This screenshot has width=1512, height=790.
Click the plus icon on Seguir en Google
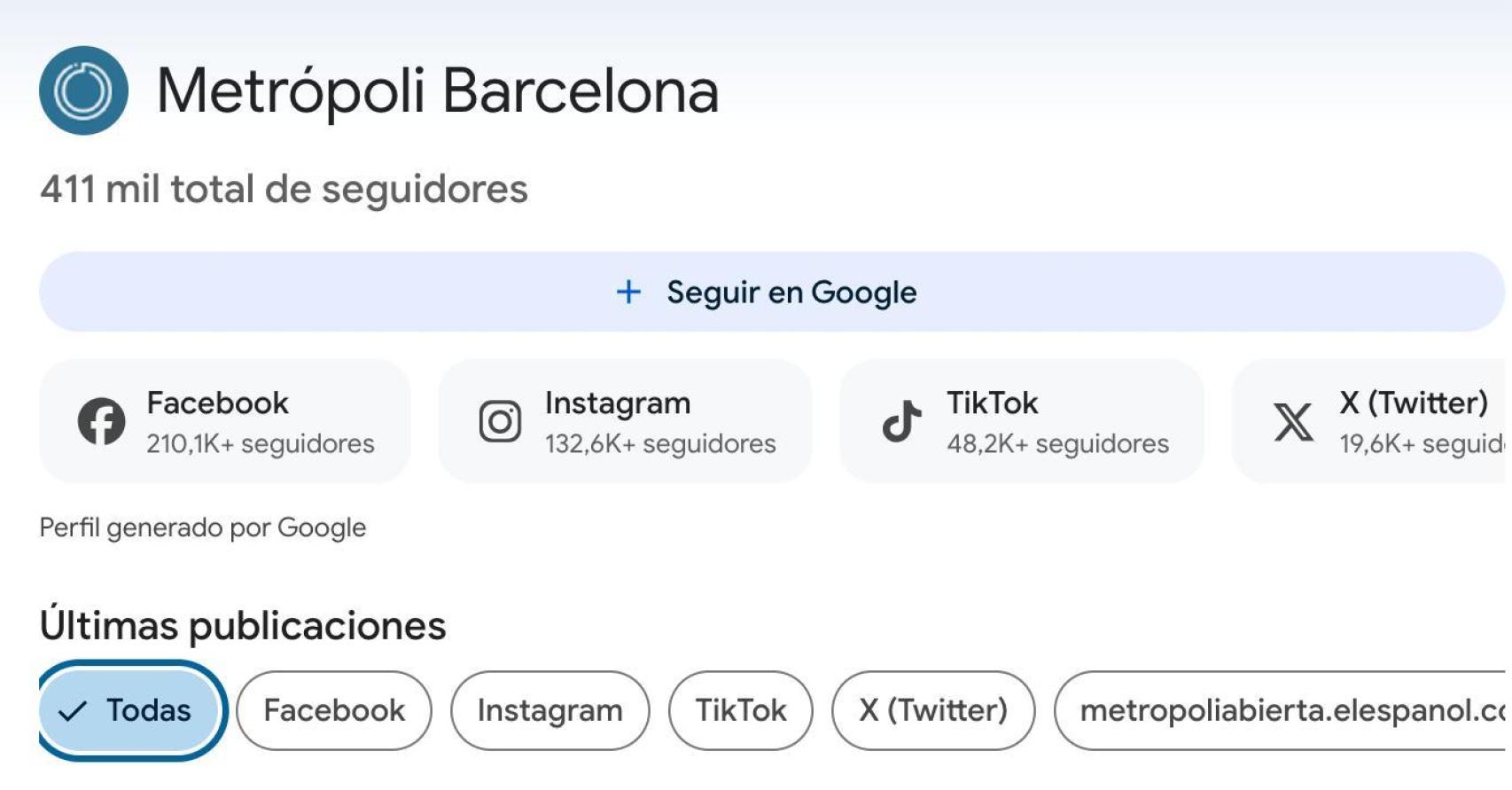click(x=628, y=292)
